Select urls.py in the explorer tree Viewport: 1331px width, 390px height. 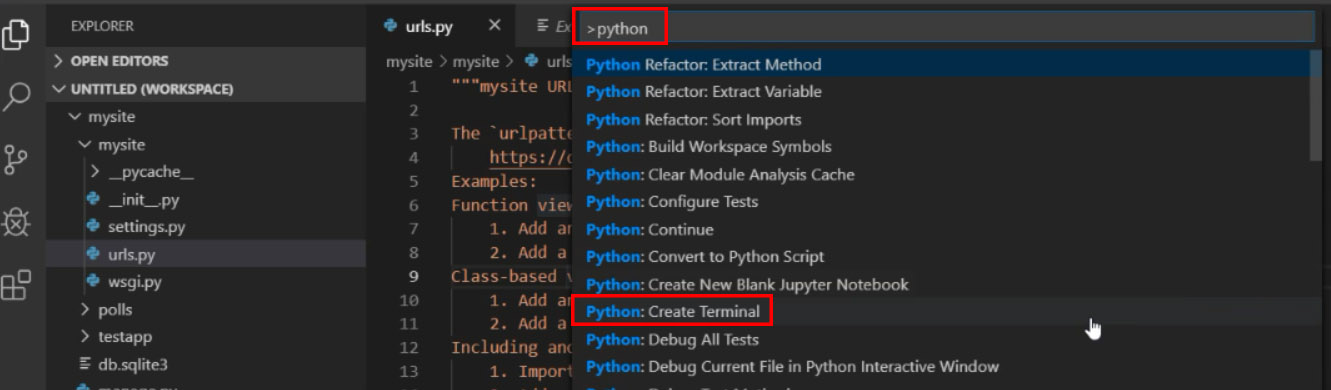point(206,254)
